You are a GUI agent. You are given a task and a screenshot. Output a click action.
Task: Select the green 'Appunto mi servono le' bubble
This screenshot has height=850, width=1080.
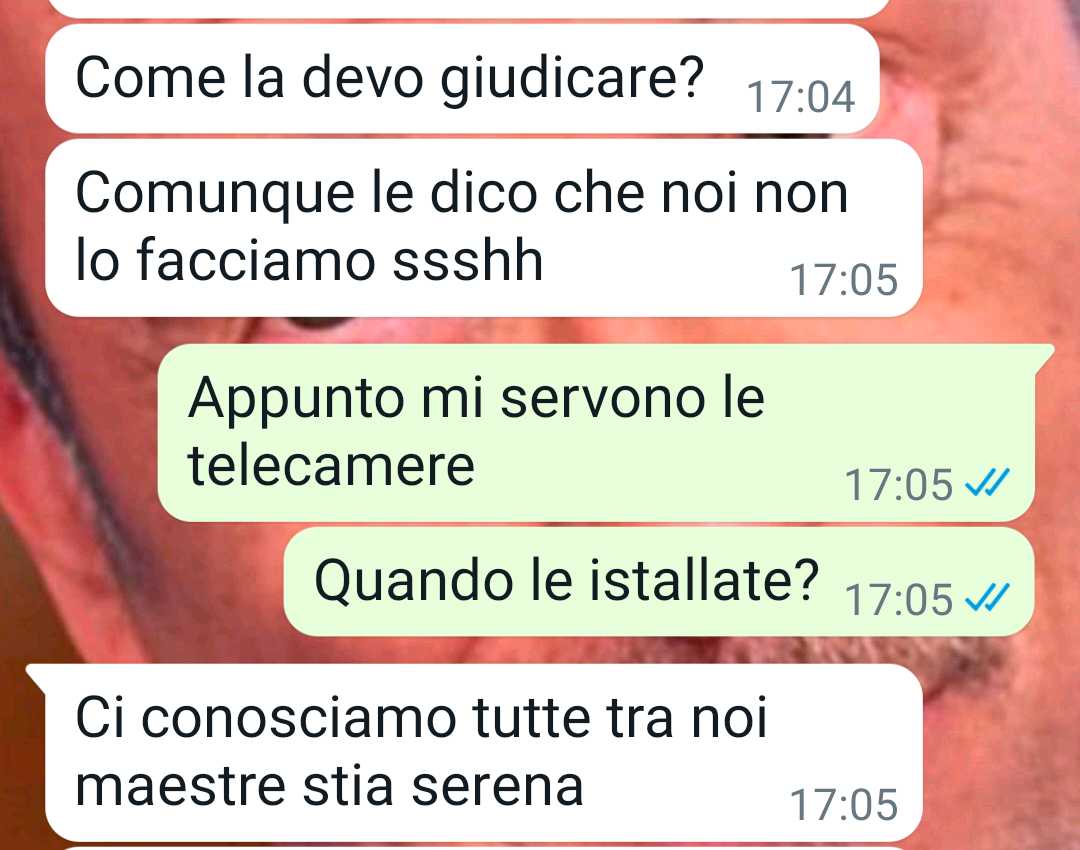596,433
